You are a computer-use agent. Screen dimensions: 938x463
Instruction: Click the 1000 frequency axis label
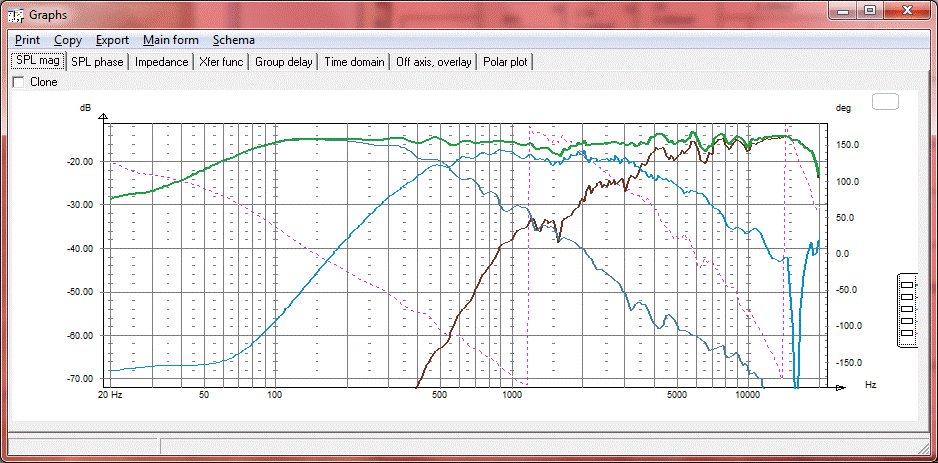pyautogui.click(x=512, y=395)
